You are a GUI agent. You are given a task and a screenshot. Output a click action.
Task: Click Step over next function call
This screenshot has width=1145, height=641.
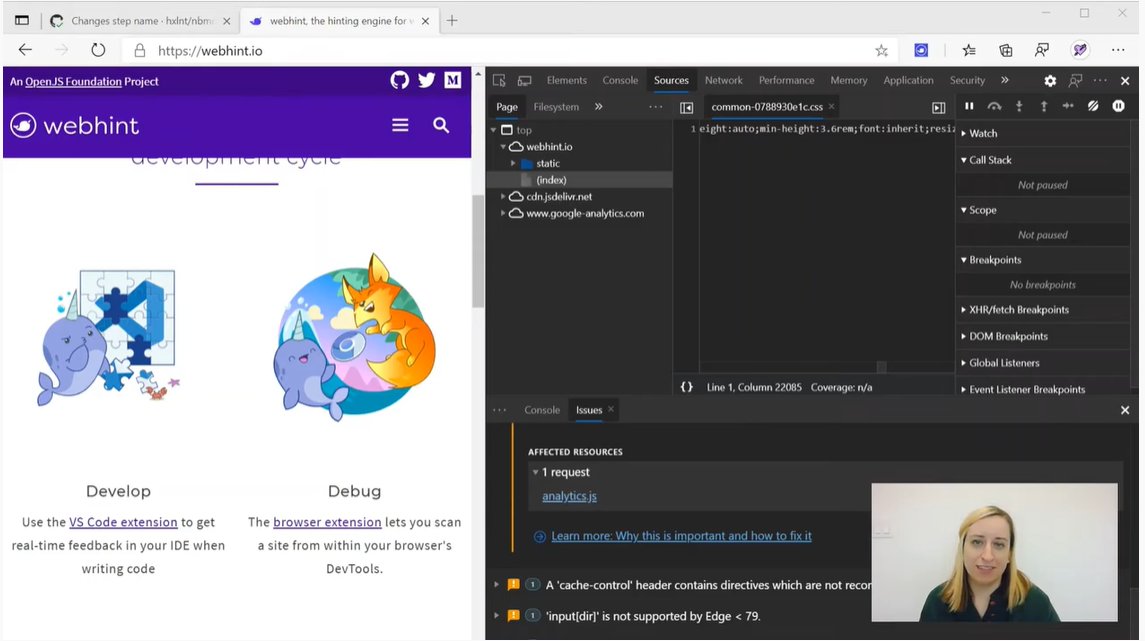995,107
